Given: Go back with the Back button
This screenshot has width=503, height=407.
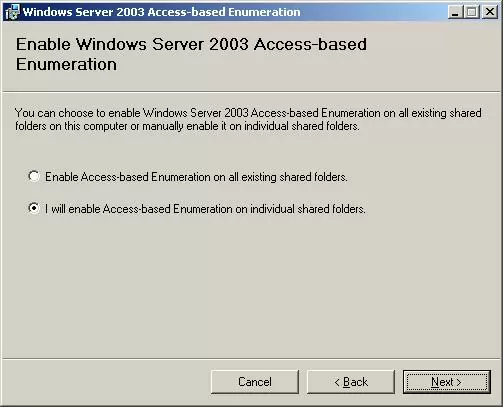Looking at the screenshot, I should [x=351, y=382].
